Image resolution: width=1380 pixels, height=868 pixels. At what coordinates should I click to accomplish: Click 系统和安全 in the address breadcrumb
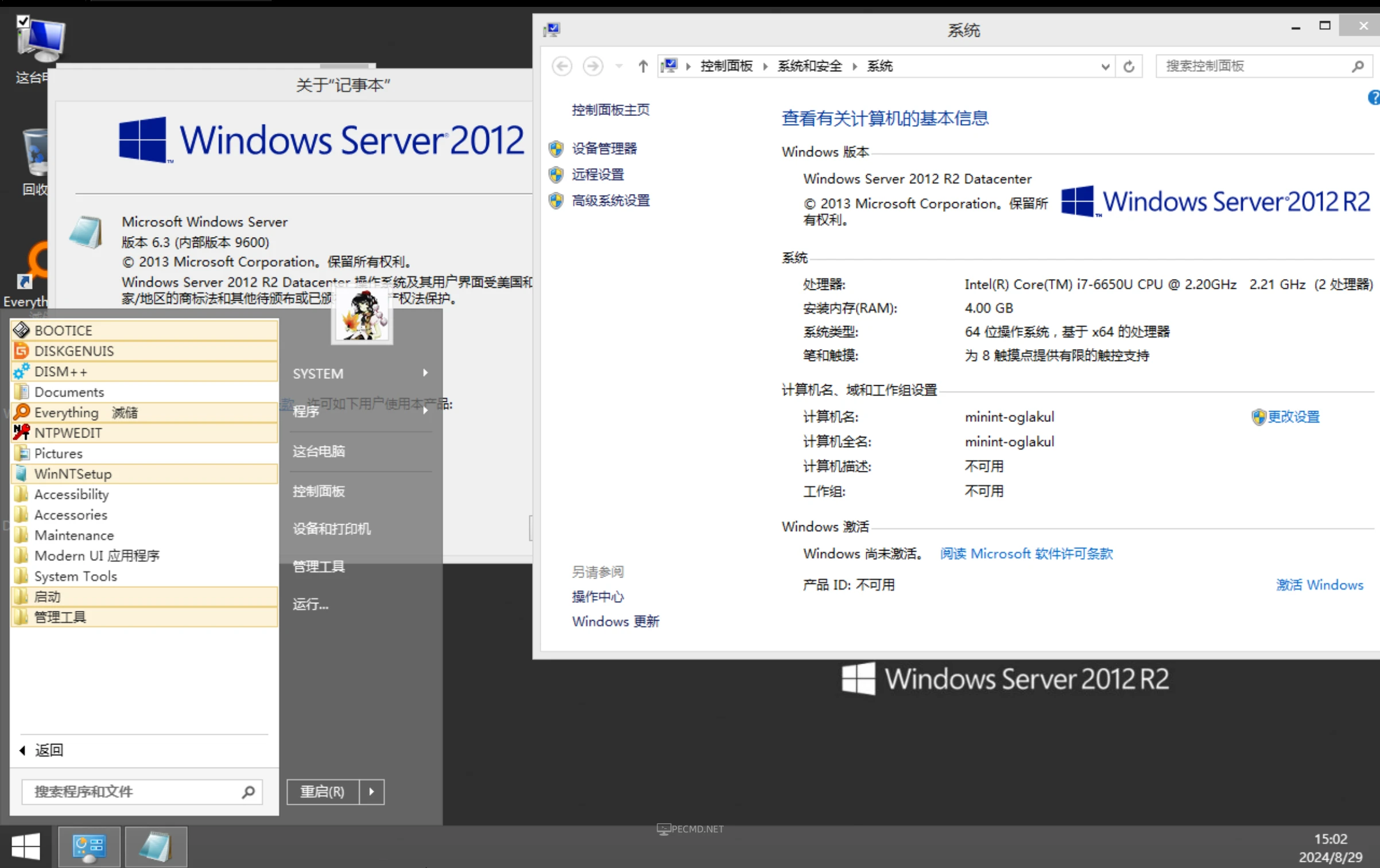(x=809, y=66)
